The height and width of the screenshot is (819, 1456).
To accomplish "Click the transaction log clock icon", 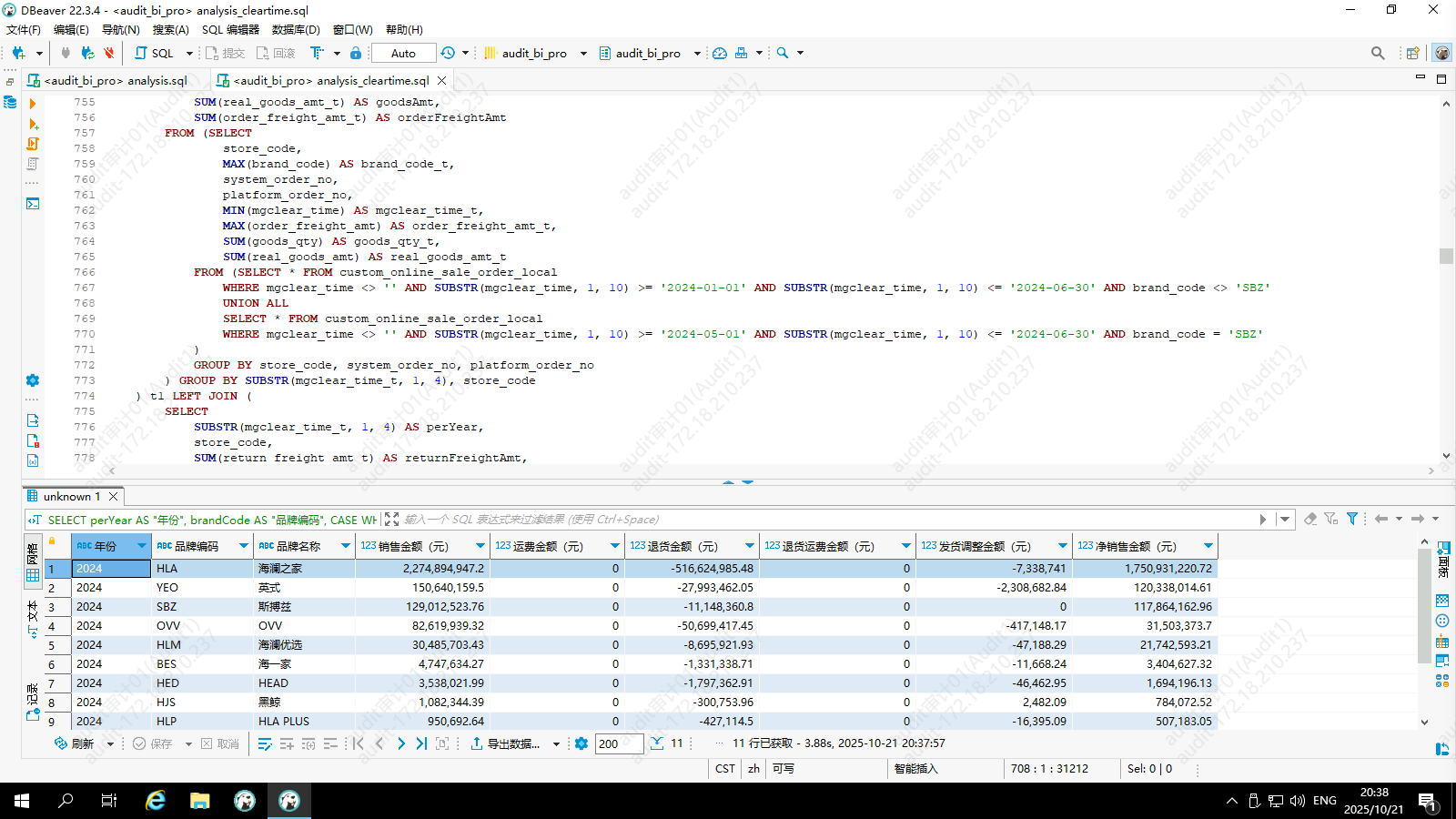I will (448, 53).
